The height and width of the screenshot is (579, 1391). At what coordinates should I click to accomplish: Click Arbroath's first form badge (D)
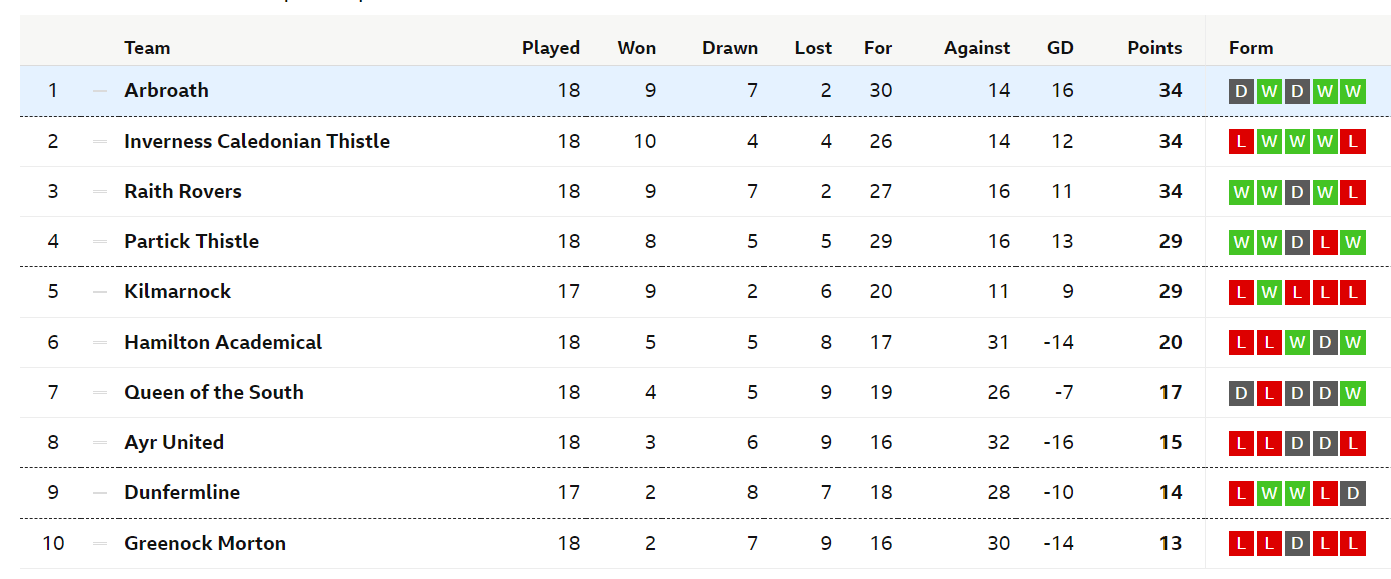coord(1241,92)
